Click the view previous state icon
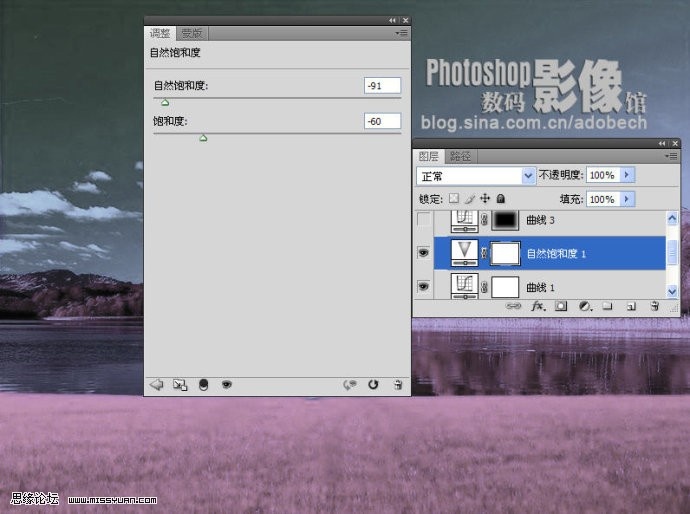Viewport: 690px width, 514px height. [x=350, y=385]
